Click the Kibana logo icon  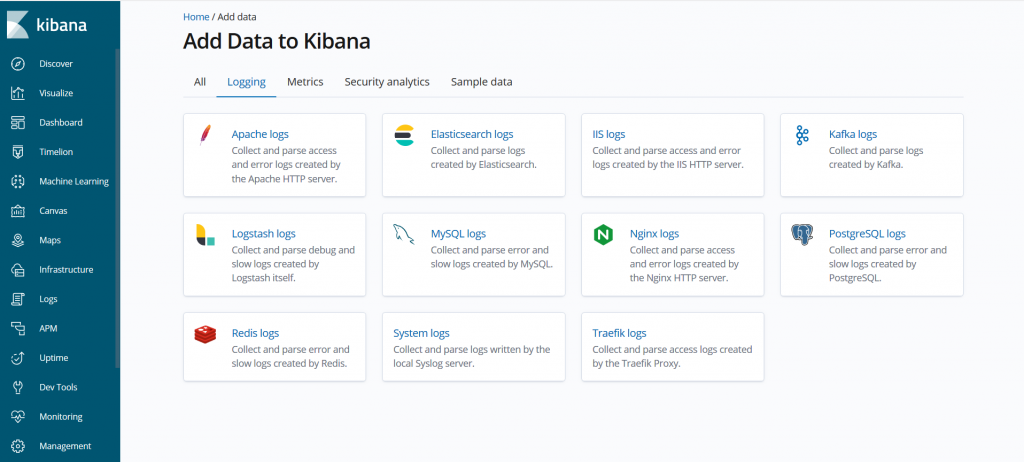tap(18, 25)
